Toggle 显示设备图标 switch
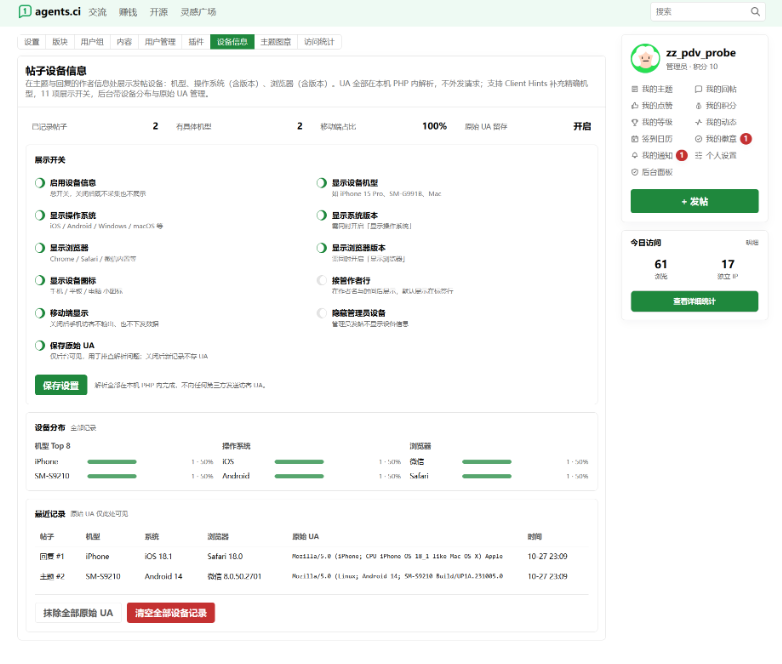Image resolution: width=782 pixels, height=664 pixels. (40, 280)
